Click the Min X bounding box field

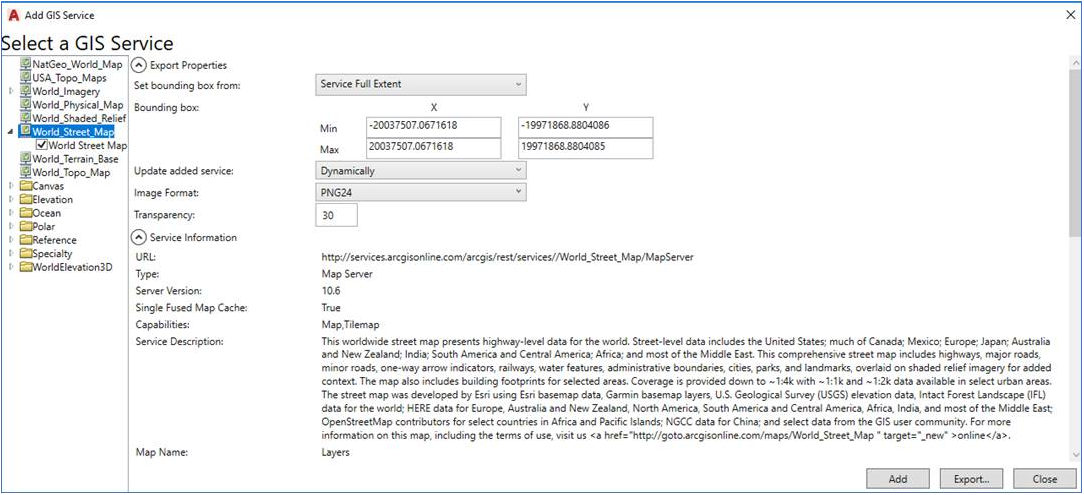(x=433, y=127)
